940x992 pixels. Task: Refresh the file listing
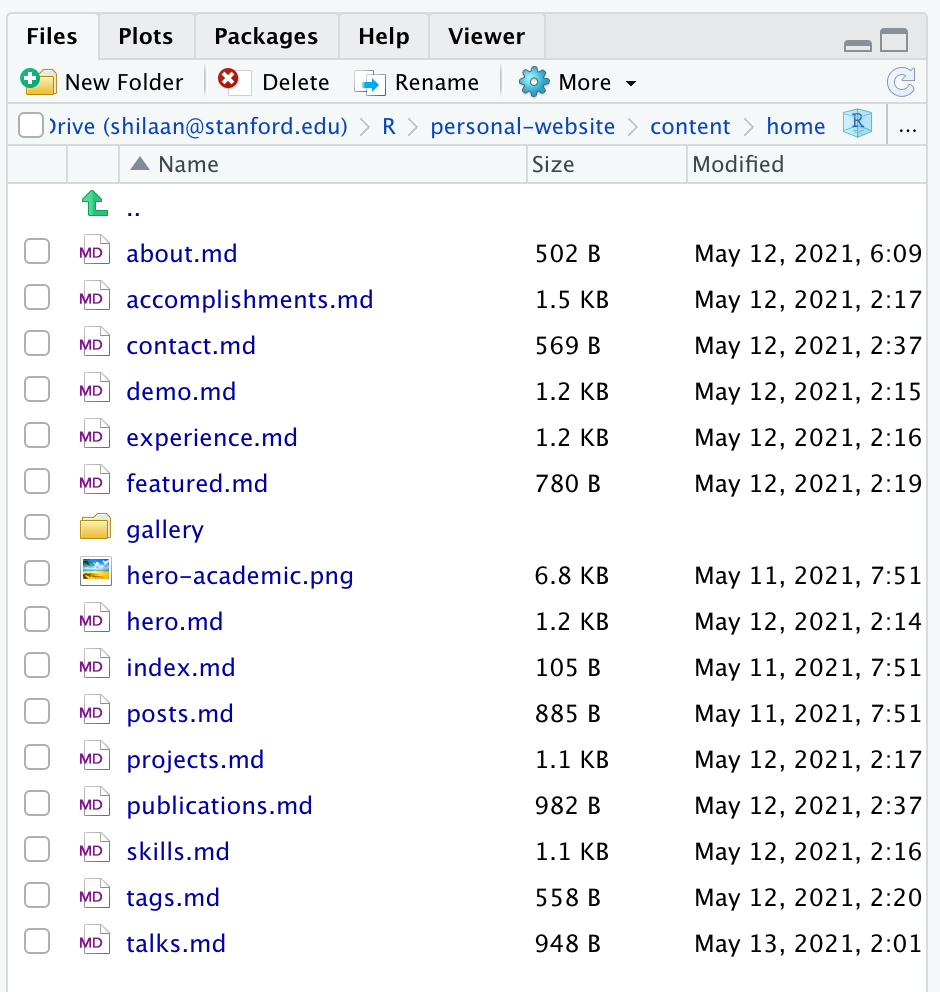point(901,82)
